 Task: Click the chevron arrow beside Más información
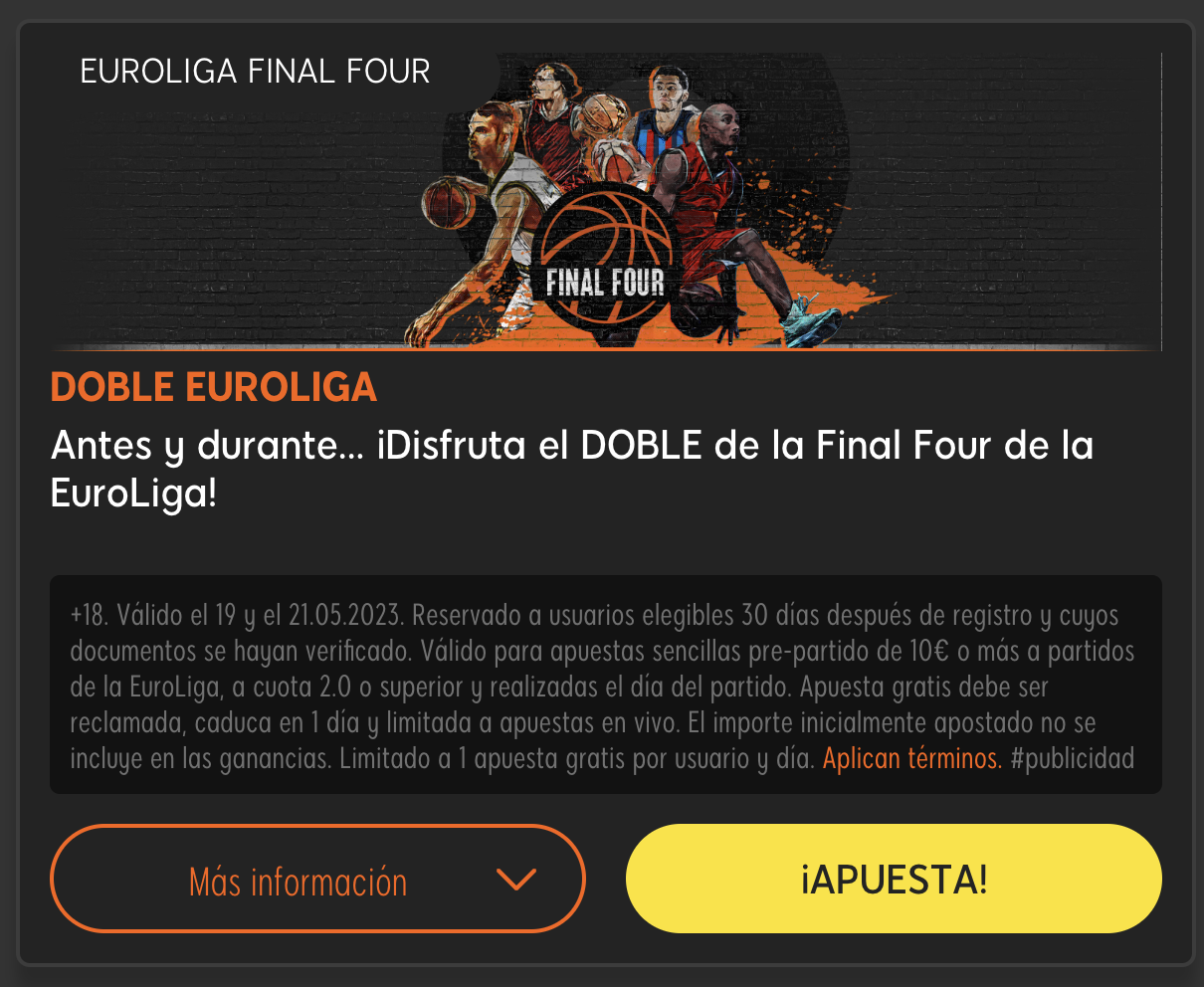(515, 880)
